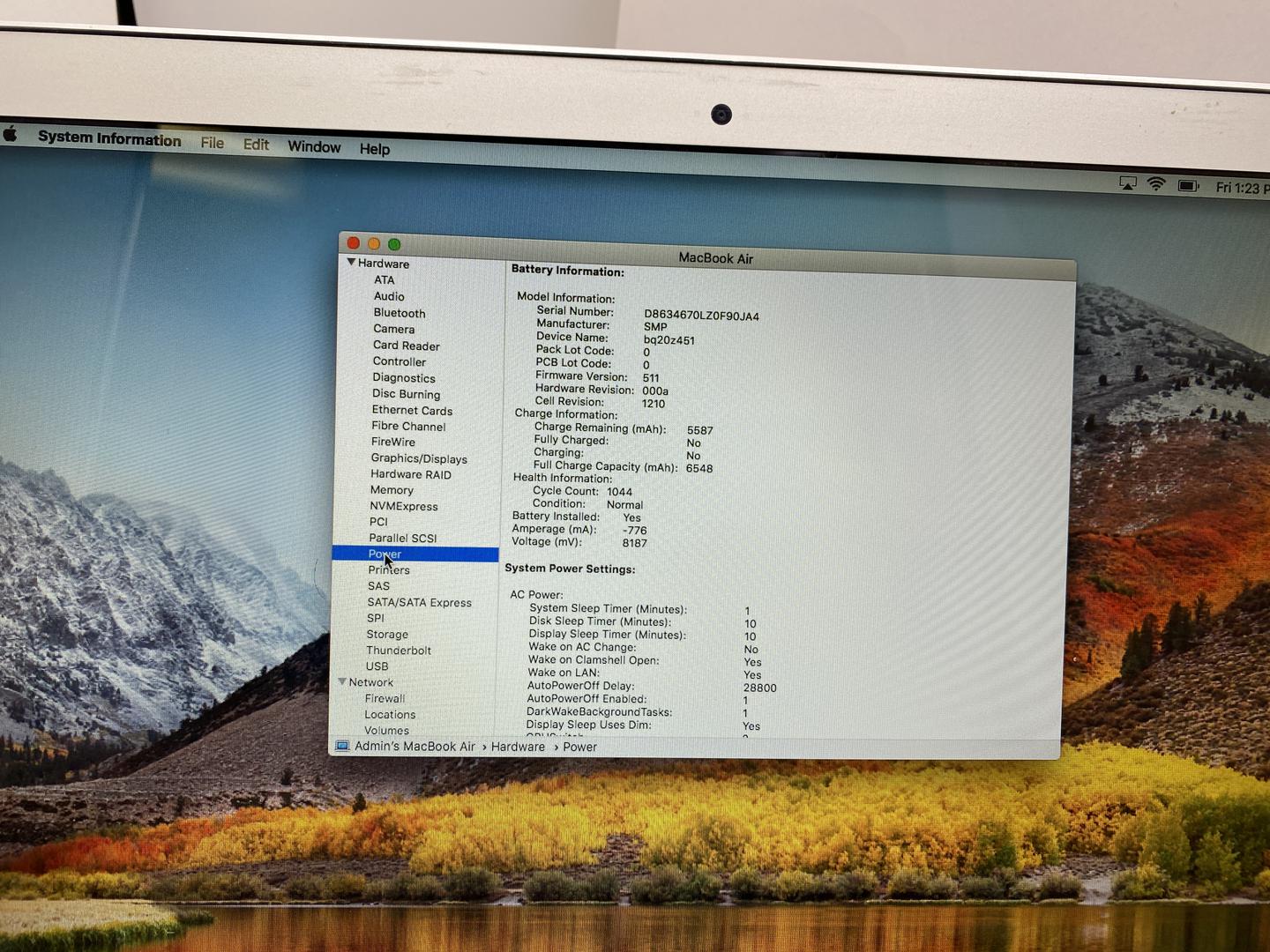The height and width of the screenshot is (952, 1270).
Task: Select Firewall under Network
Action: click(385, 698)
